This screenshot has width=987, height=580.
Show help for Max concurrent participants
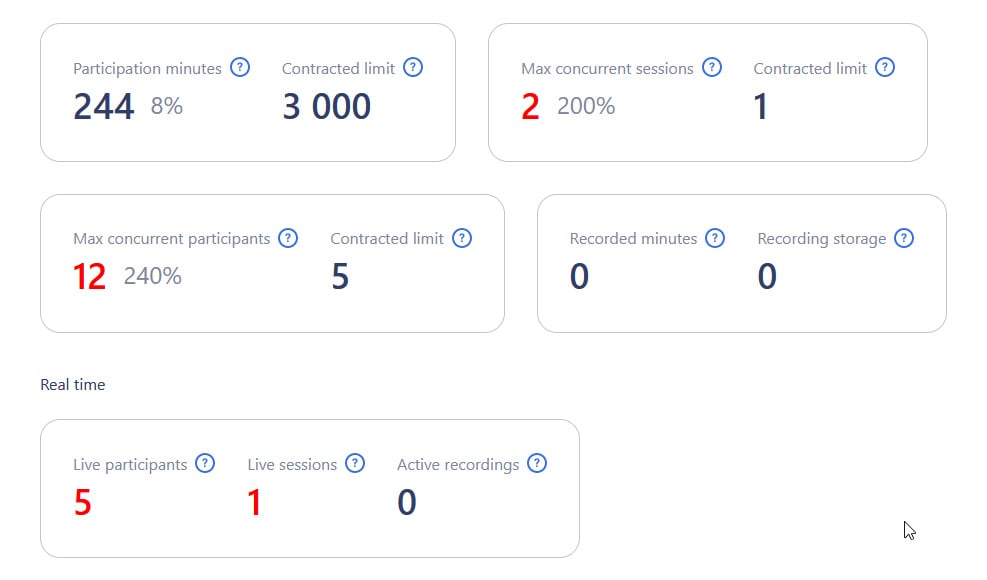click(x=288, y=238)
